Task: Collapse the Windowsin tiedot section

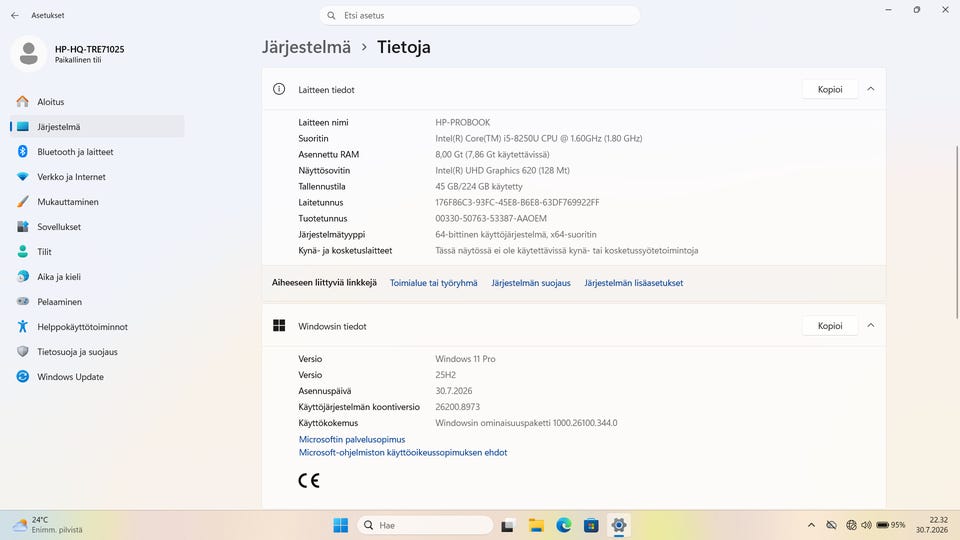Action: 871,326
